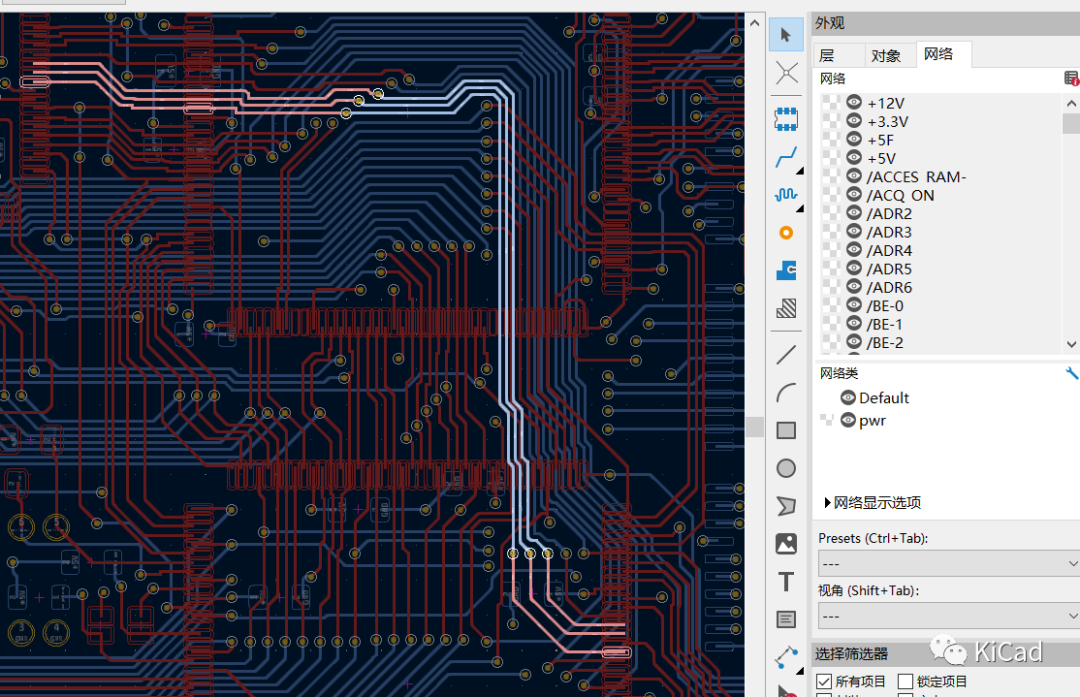Check the 所有项目 checkbox

(824, 681)
